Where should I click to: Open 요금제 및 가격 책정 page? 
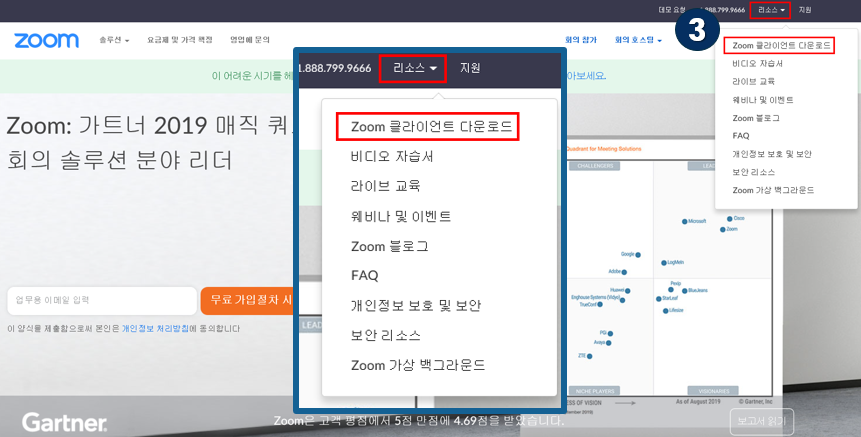coord(180,40)
